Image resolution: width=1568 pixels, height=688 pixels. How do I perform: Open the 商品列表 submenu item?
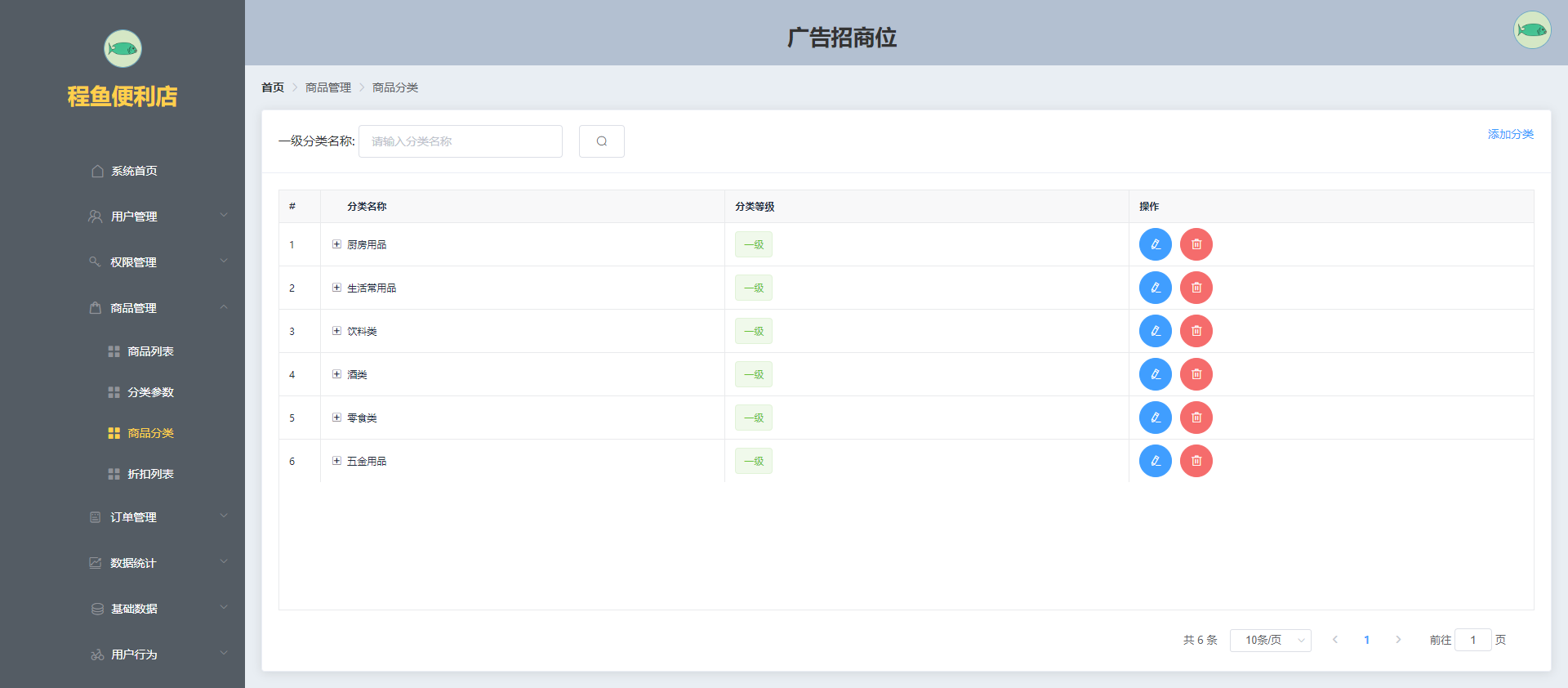[x=122, y=351]
